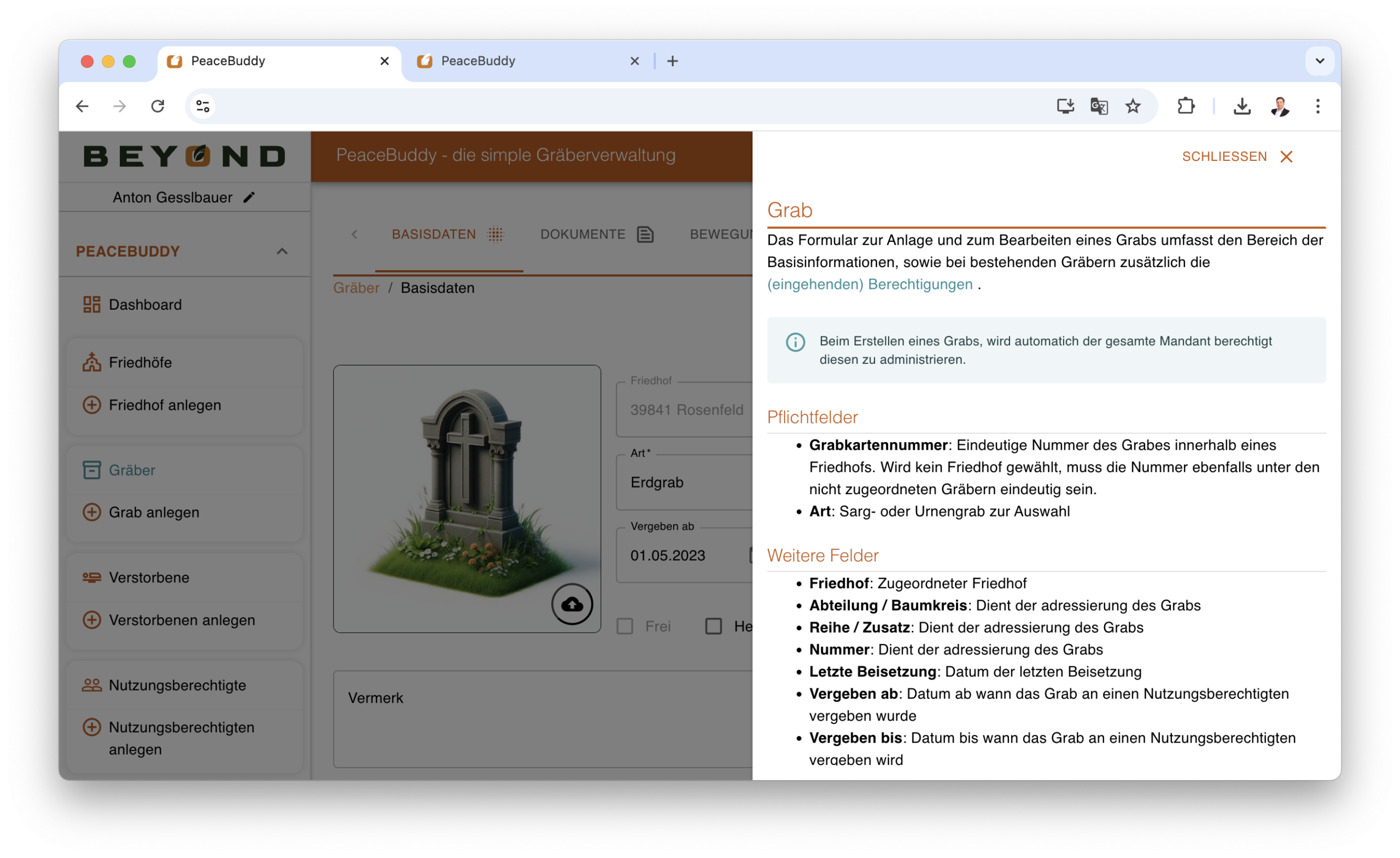The width and height of the screenshot is (1400, 858).
Task: Collapse the PEACEBUDDY sidebar section
Action: (282, 251)
